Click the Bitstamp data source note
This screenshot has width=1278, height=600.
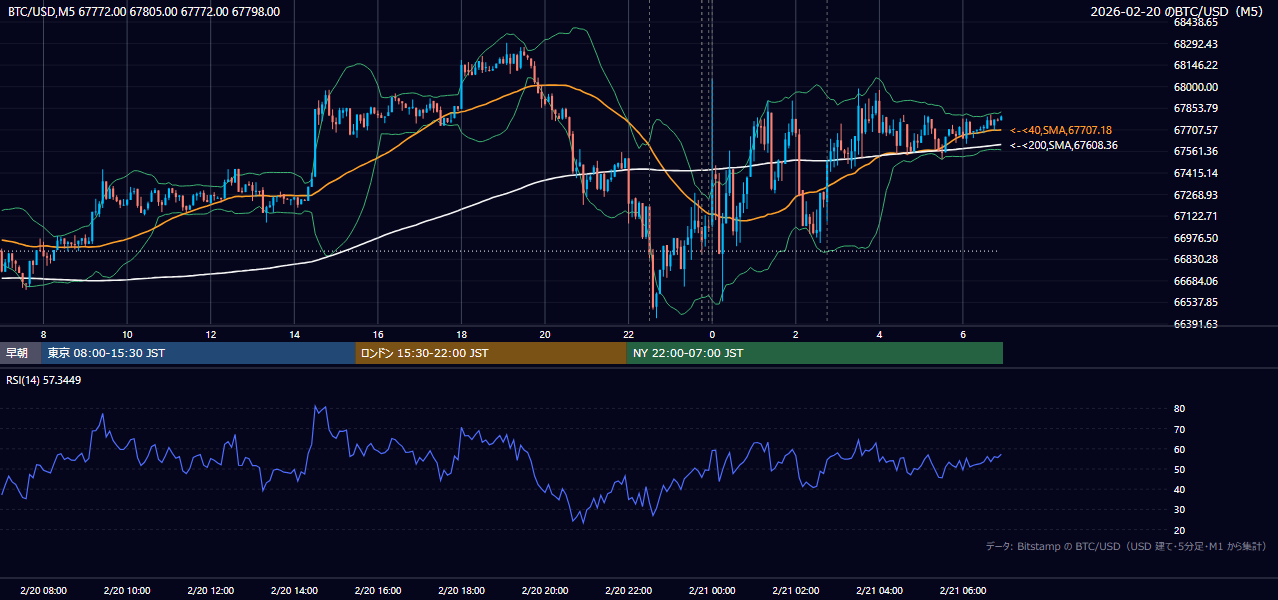[1126, 546]
